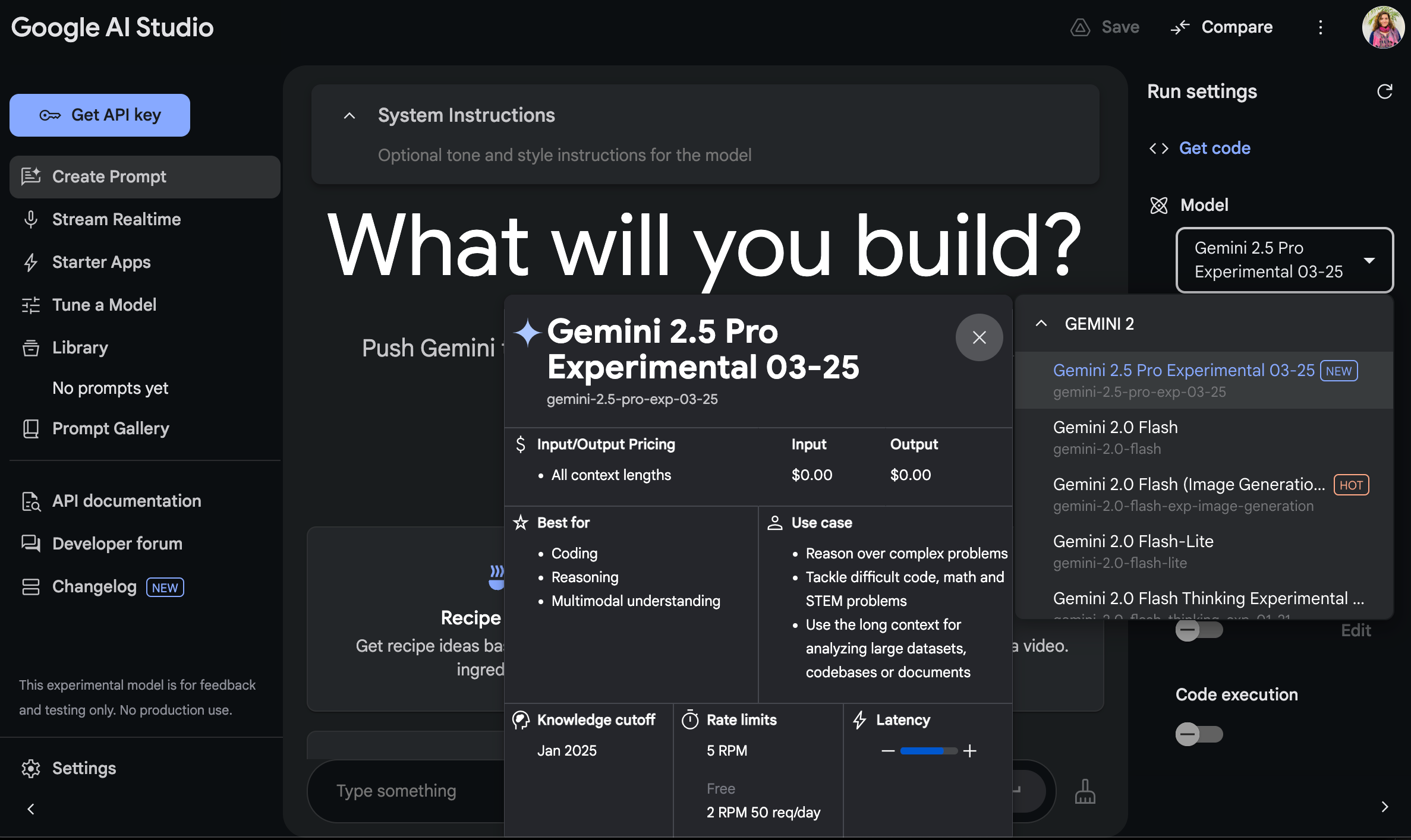This screenshot has height=840, width=1411.
Task: Reset run settings with refresh icon
Action: pyautogui.click(x=1385, y=91)
